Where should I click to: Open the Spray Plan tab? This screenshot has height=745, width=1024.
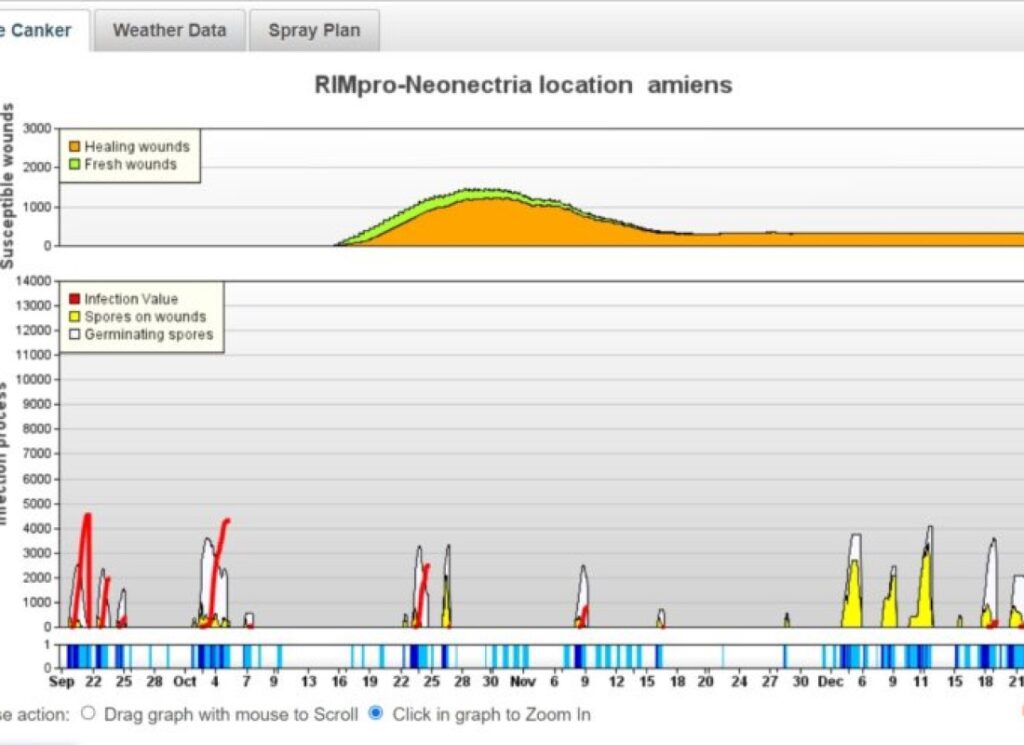(x=314, y=30)
